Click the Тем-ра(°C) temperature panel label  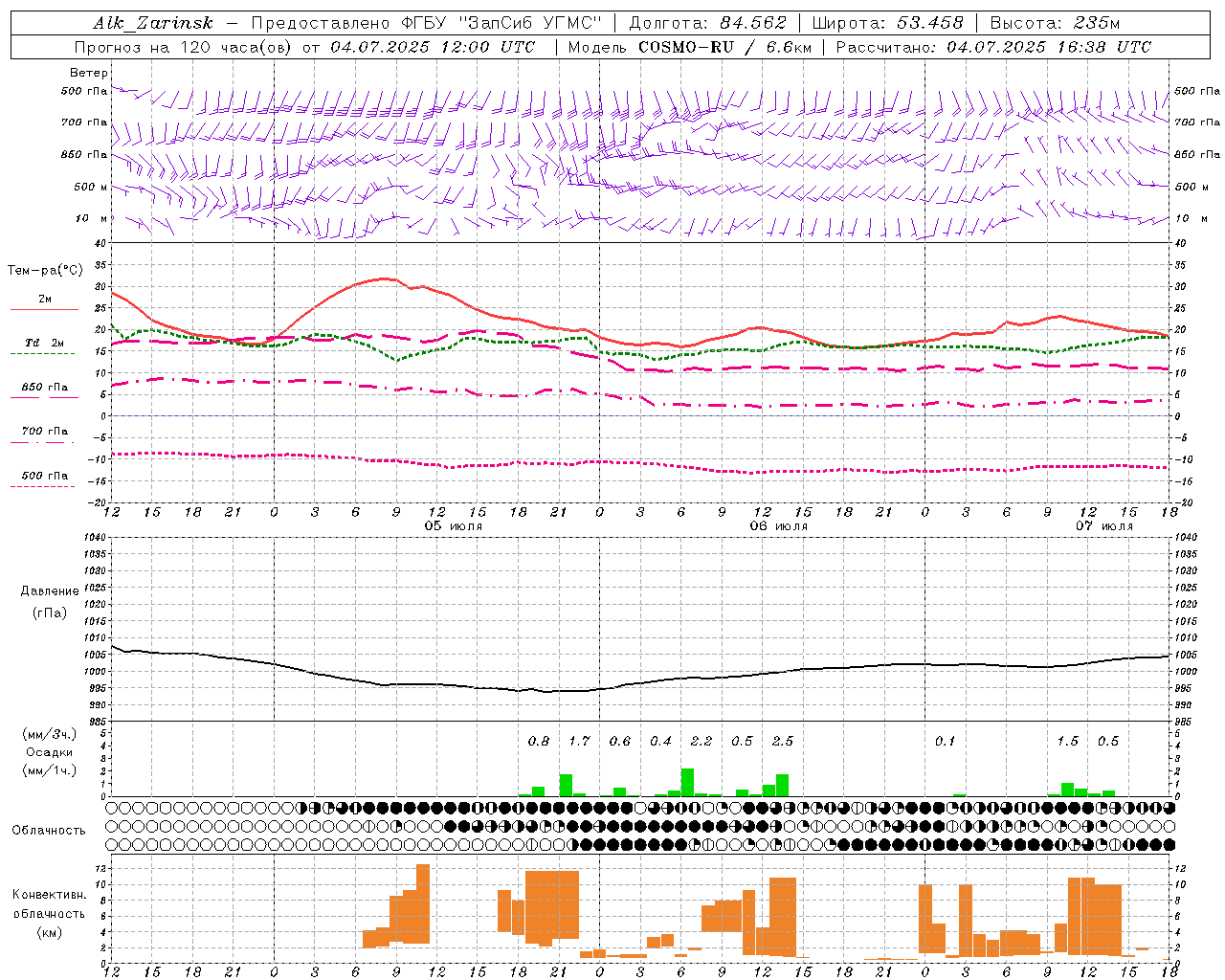pyautogui.click(x=45, y=271)
